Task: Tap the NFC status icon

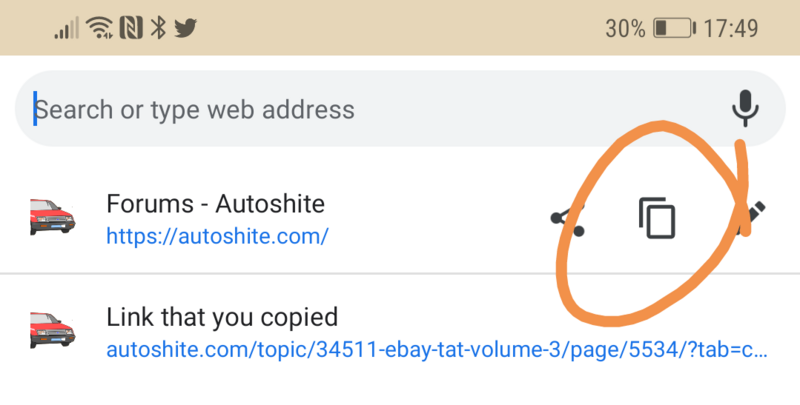Action: (130, 27)
